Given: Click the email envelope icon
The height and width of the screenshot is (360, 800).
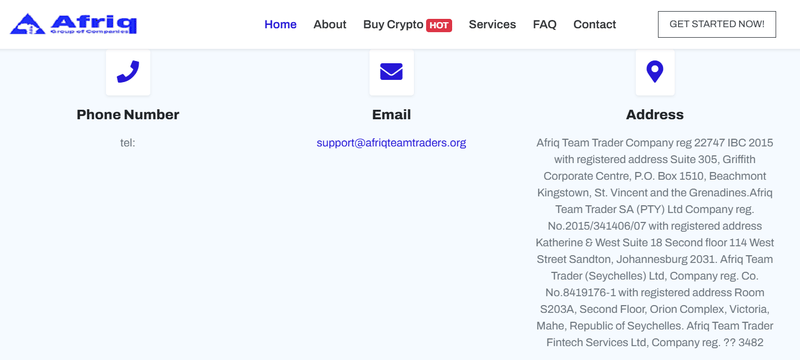Looking at the screenshot, I should pos(391,71).
